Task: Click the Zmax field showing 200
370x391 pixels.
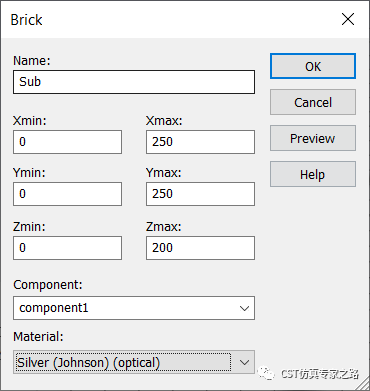Action: 200,248
